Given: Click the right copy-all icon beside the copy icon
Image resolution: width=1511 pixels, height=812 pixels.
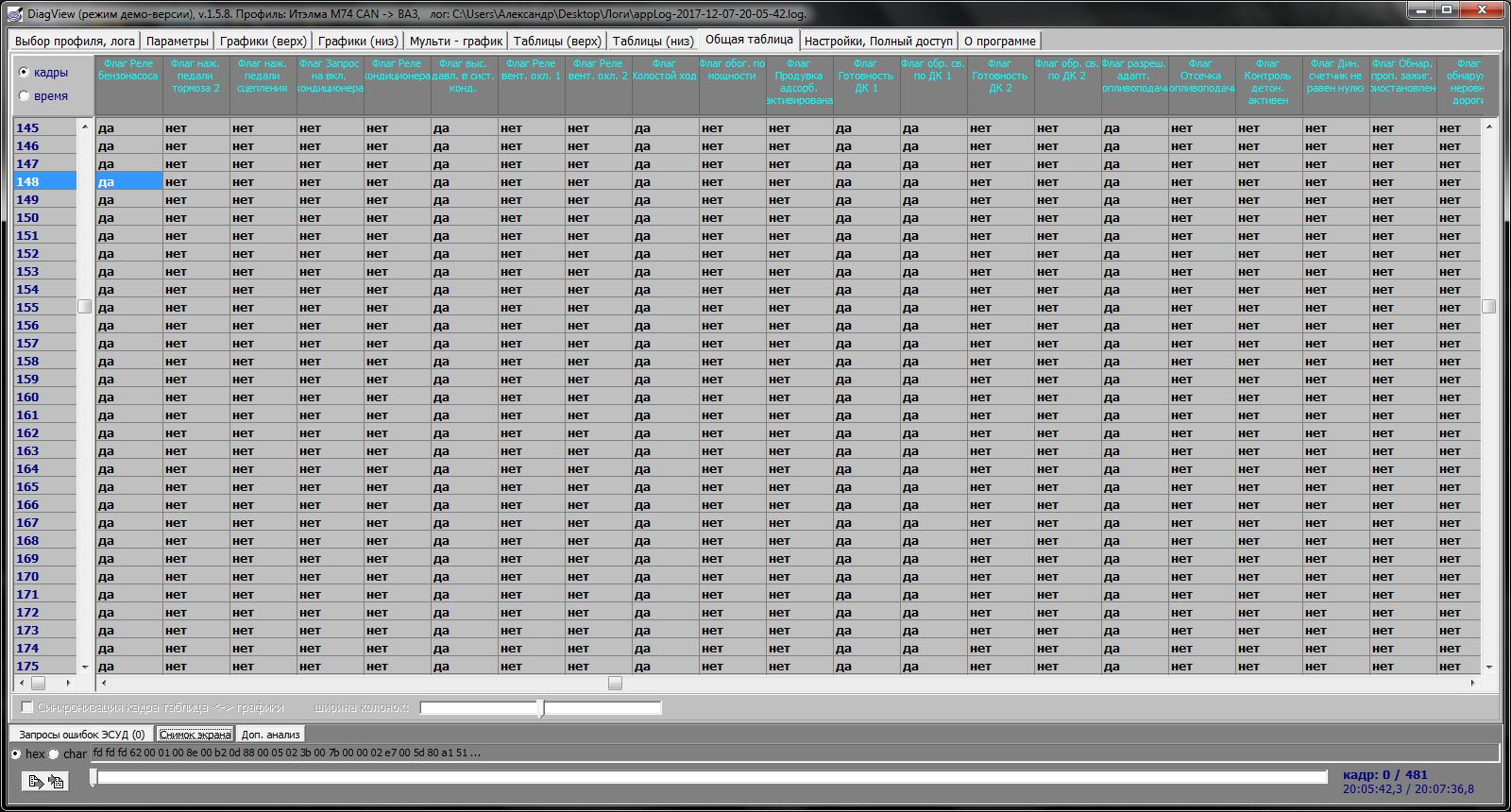Looking at the screenshot, I should (x=56, y=781).
